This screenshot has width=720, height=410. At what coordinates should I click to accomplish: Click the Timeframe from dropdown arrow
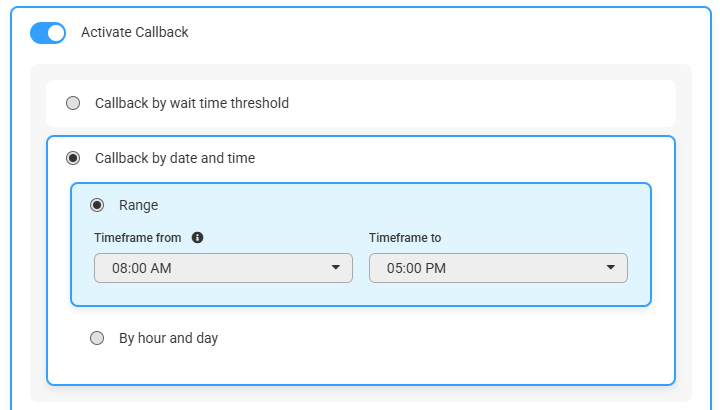pyautogui.click(x=336, y=267)
